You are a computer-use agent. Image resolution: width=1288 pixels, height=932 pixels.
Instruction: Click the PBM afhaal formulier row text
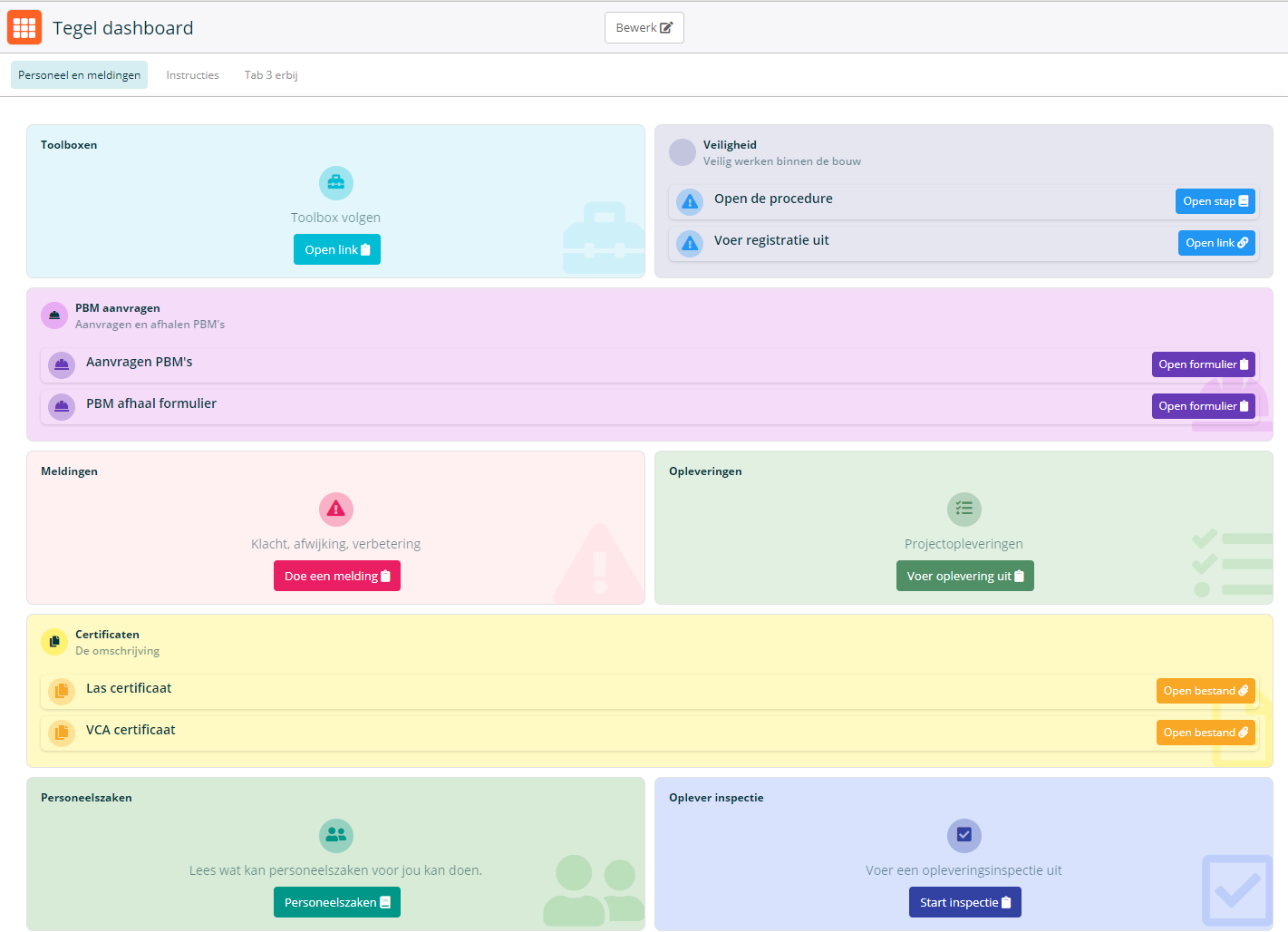pos(151,403)
